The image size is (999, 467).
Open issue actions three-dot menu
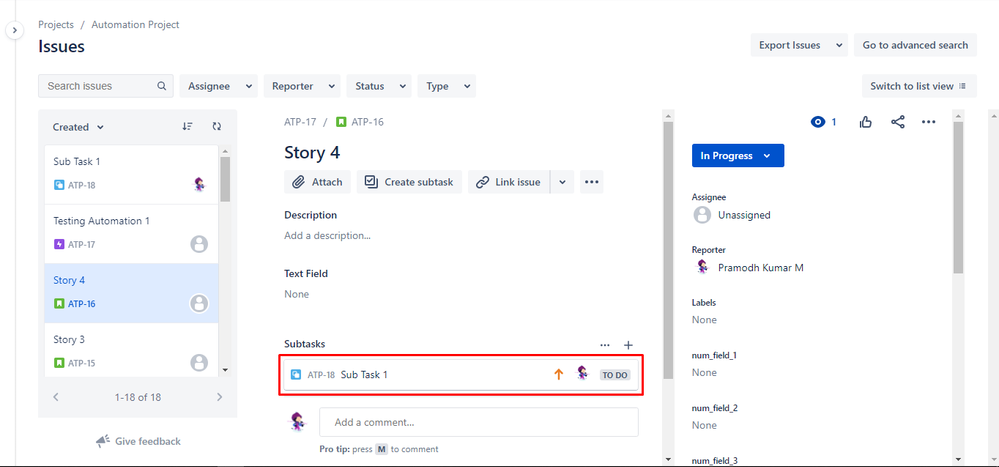(x=928, y=122)
